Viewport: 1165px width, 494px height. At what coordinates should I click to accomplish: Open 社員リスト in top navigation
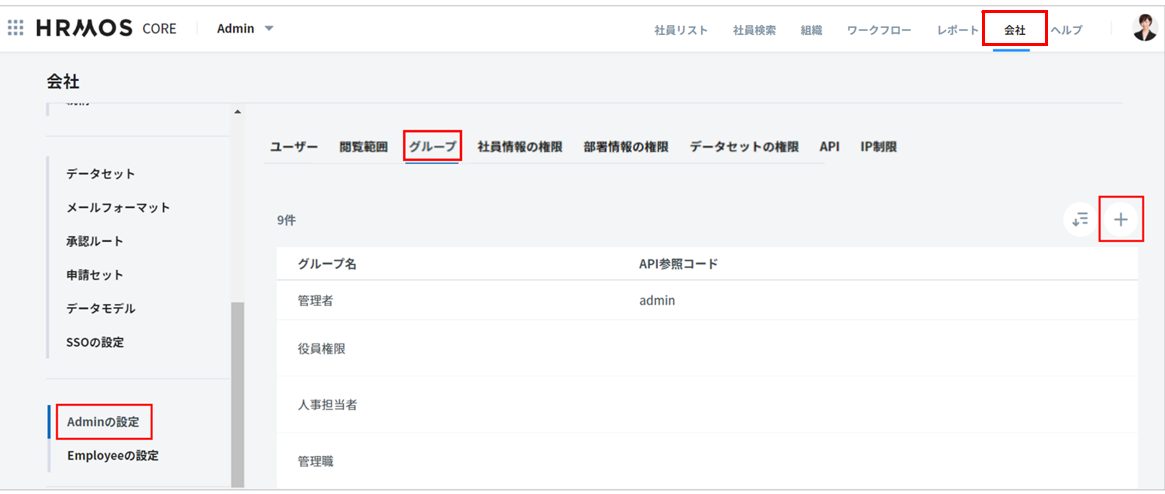[681, 30]
